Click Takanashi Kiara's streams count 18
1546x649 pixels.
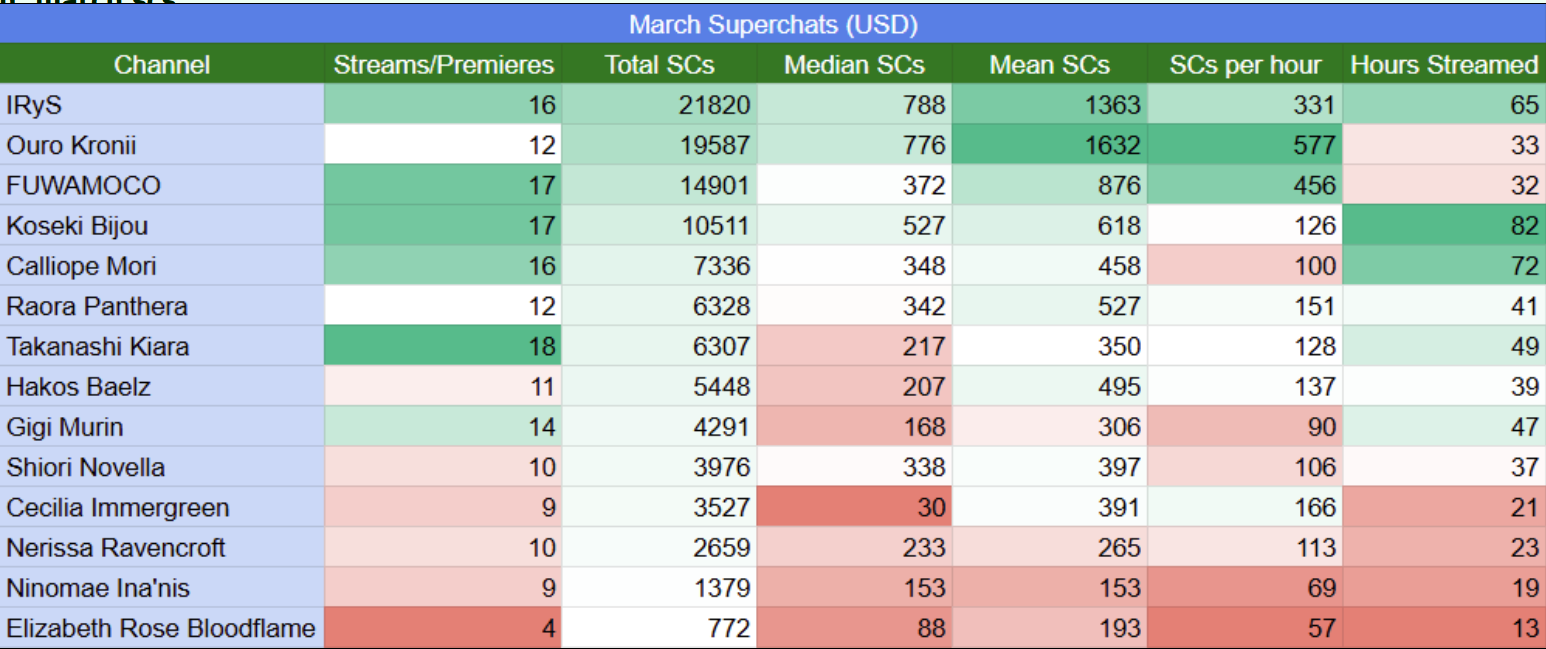coord(443,347)
